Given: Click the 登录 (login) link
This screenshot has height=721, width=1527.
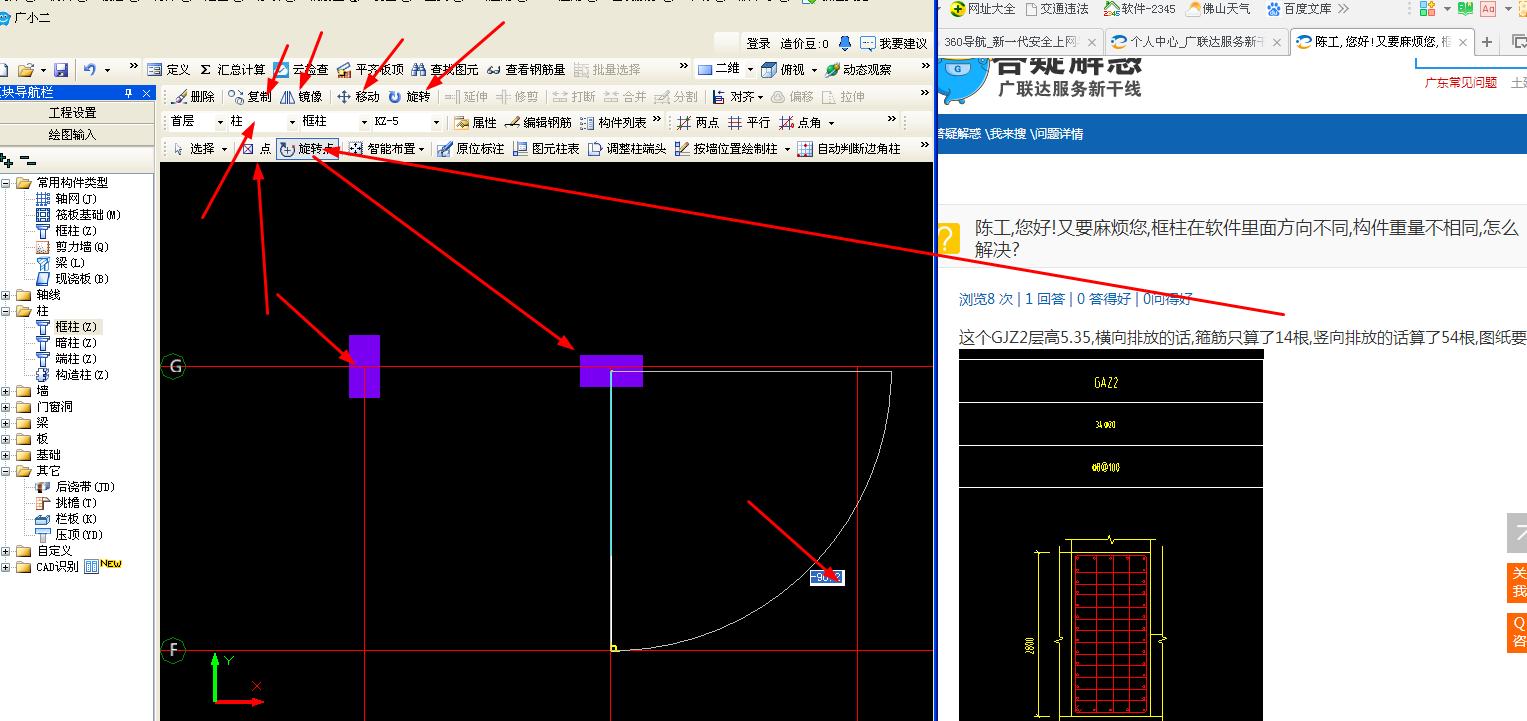Looking at the screenshot, I should pyautogui.click(x=759, y=44).
